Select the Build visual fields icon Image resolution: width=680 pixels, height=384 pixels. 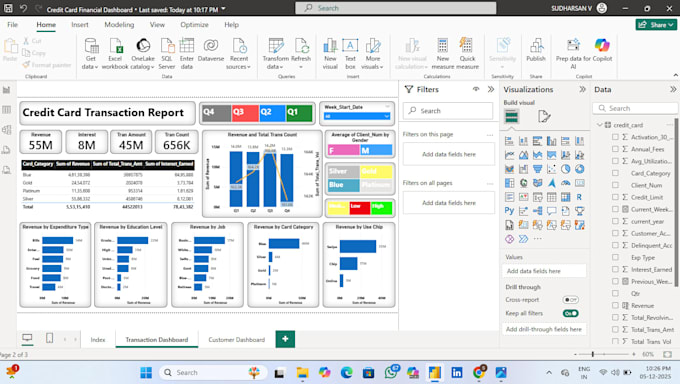pos(512,116)
